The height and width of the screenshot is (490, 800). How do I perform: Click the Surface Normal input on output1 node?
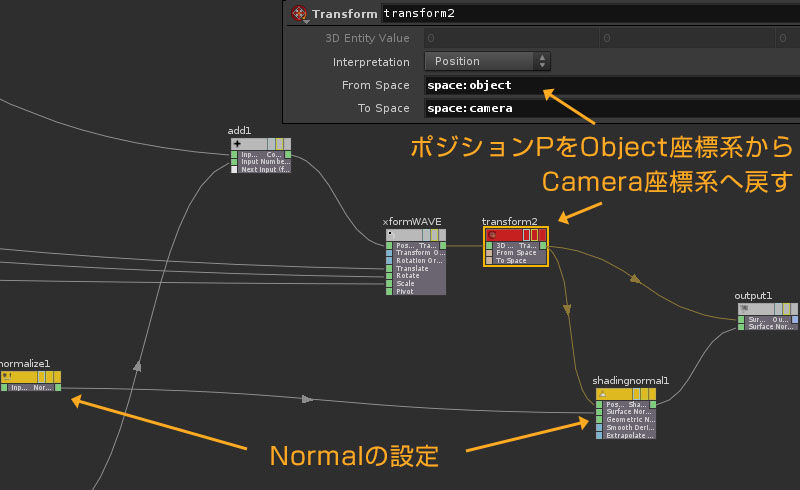click(743, 326)
